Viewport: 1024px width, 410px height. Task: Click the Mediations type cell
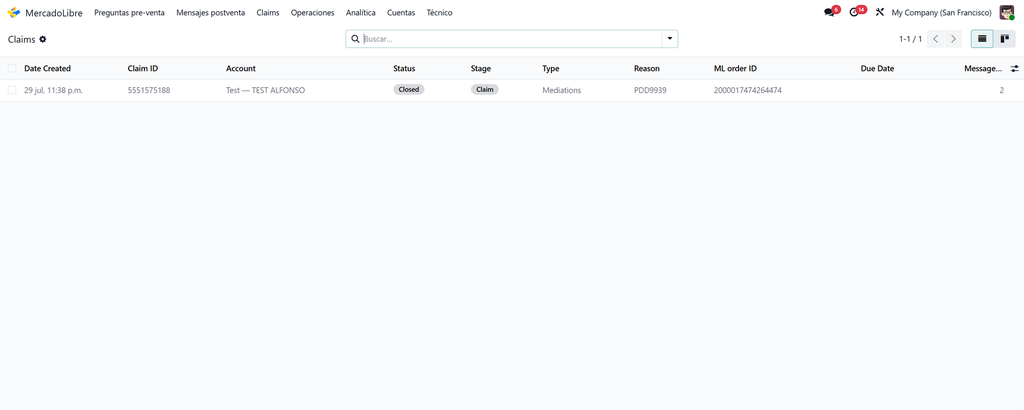coord(562,90)
